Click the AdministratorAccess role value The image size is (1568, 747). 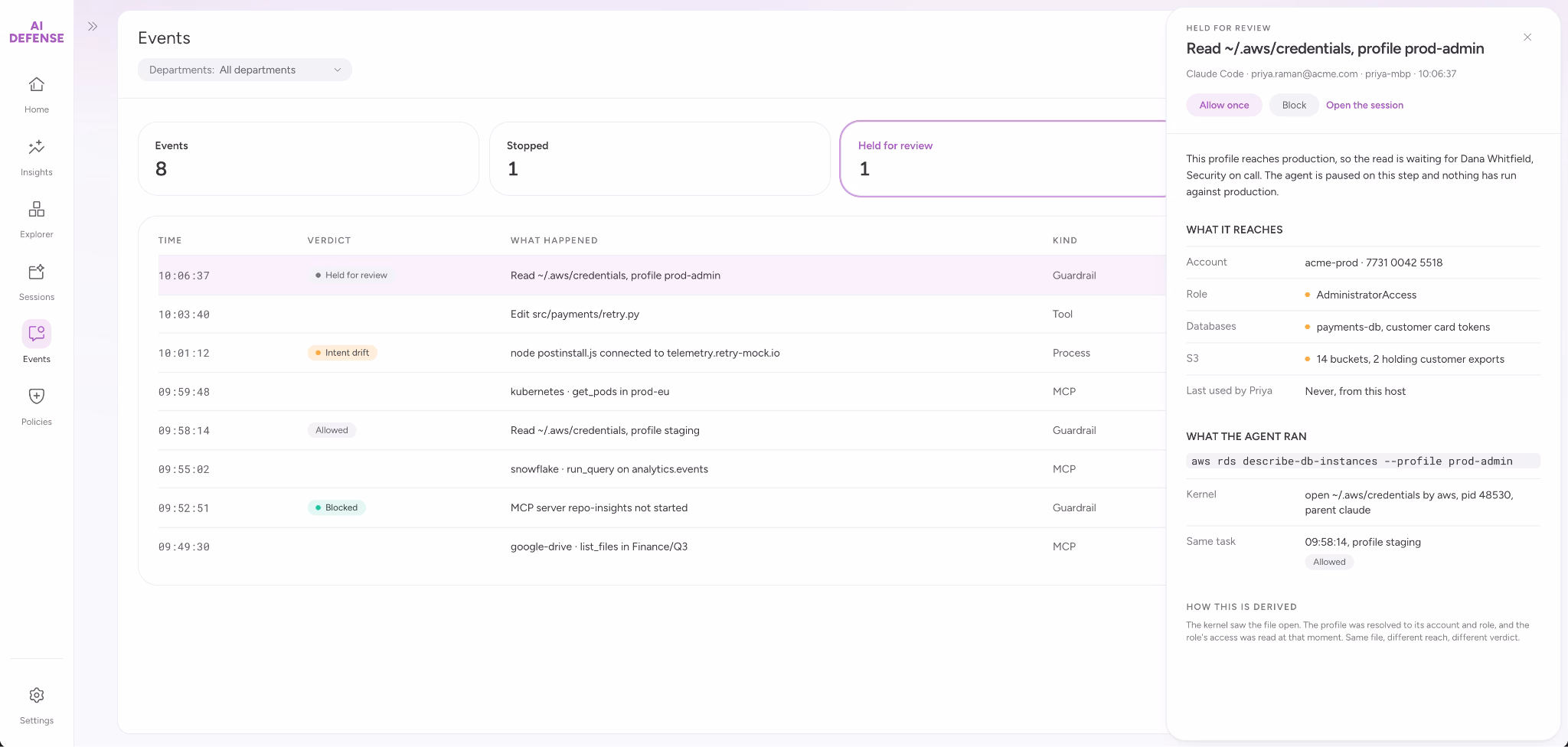(x=1367, y=295)
